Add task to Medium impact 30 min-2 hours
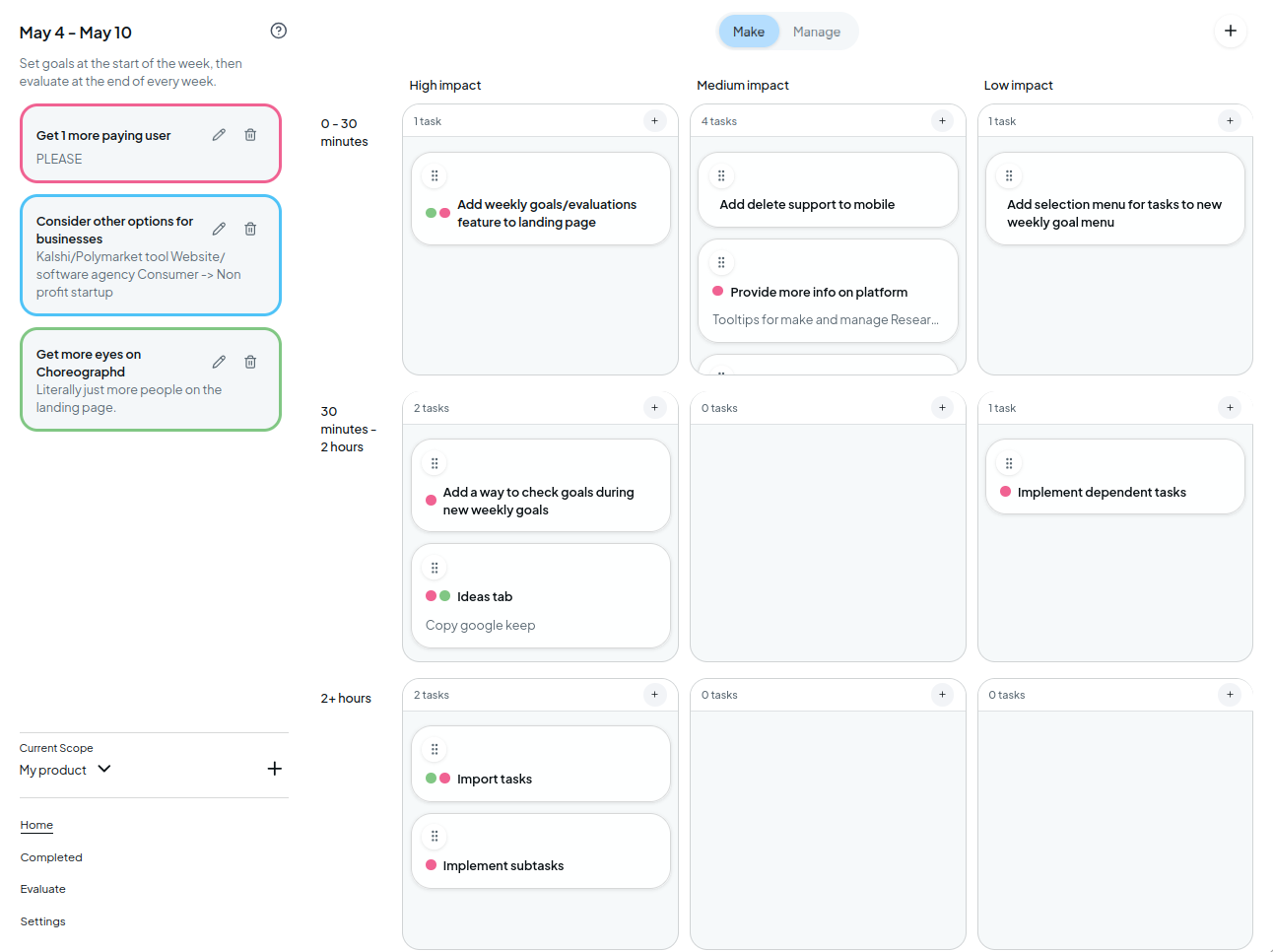Screen dimensions: 1273x952 click(943, 407)
